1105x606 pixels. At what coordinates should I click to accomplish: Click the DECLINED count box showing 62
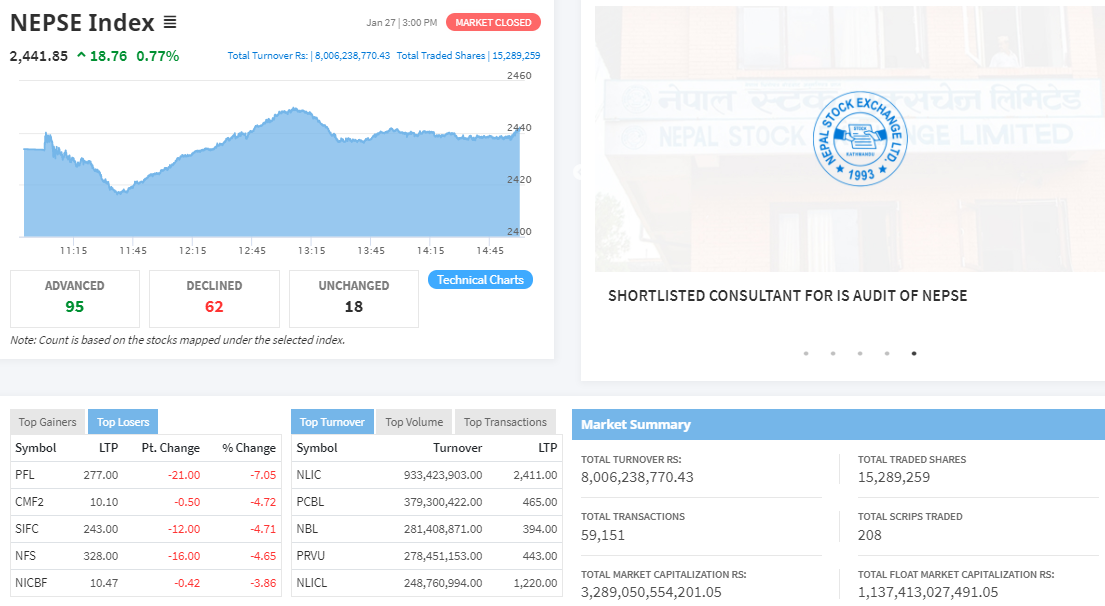click(x=214, y=299)
